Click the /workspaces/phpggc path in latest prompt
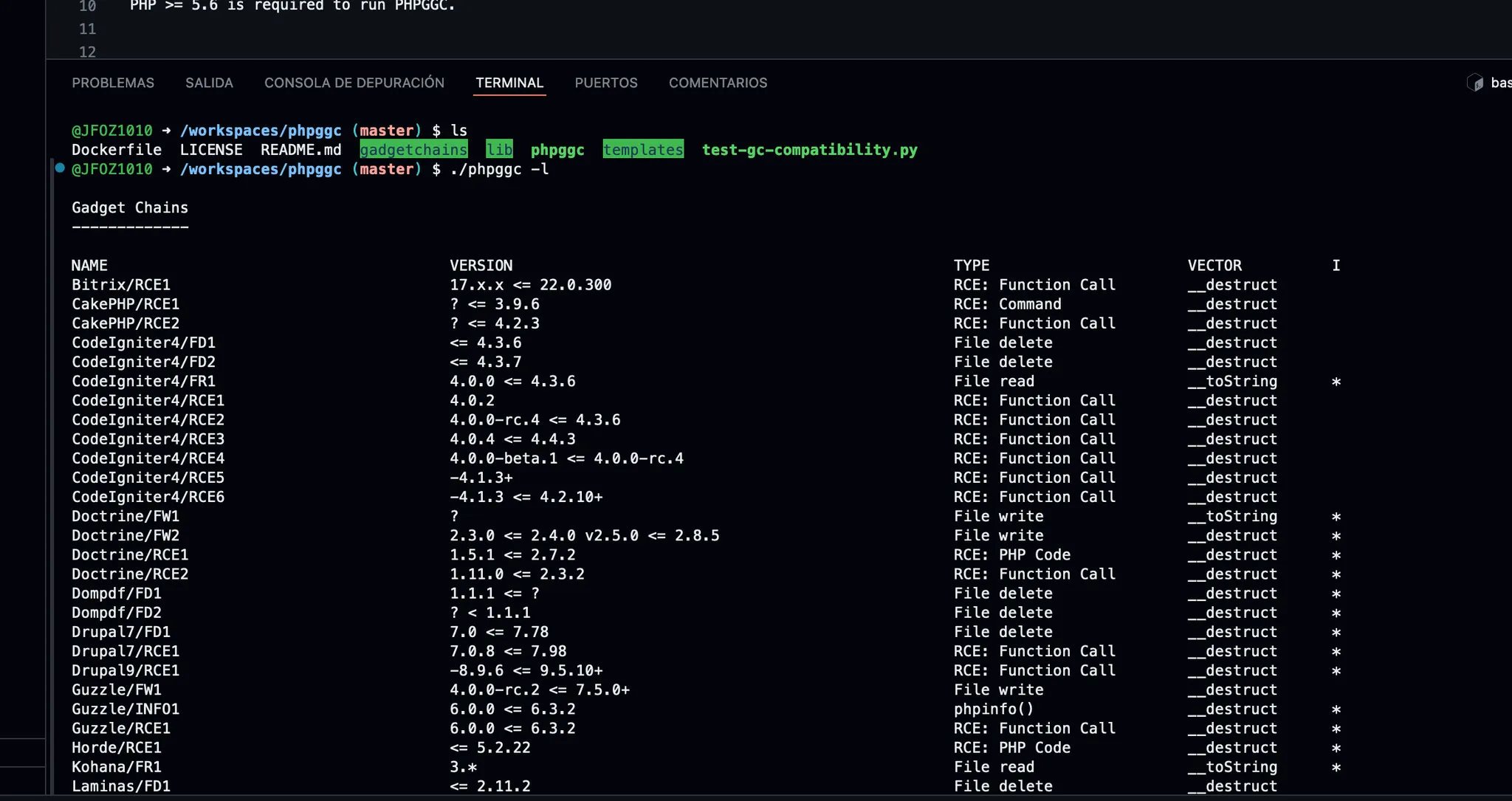 coord(261,169)
